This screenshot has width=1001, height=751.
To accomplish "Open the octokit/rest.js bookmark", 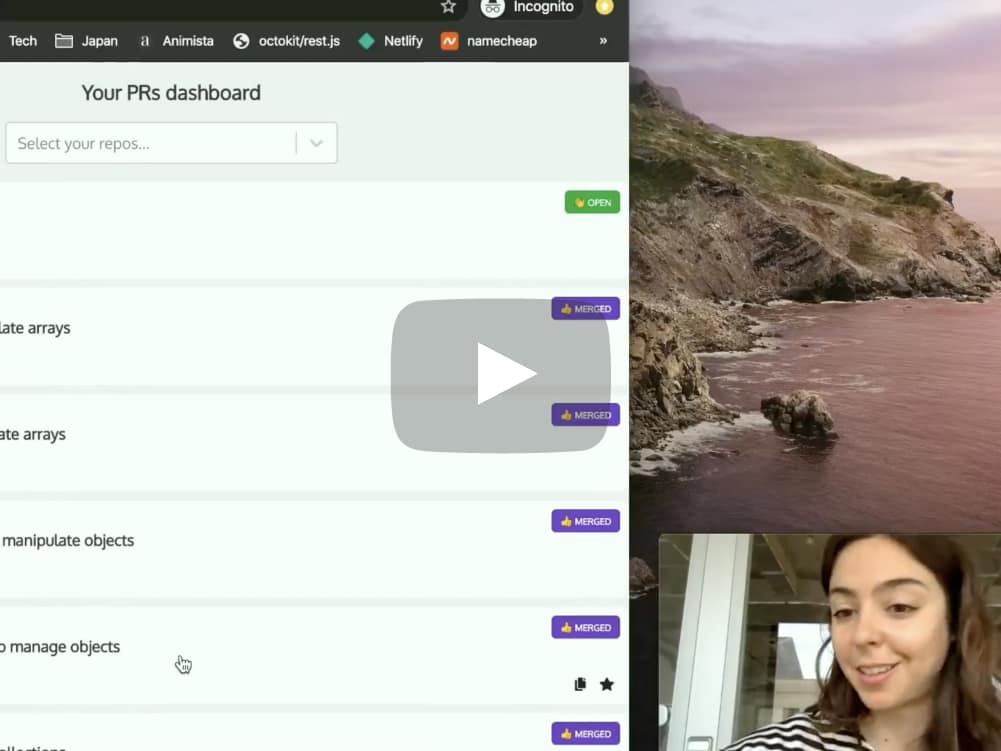I will pyautogui.click(x=288, y=41).
